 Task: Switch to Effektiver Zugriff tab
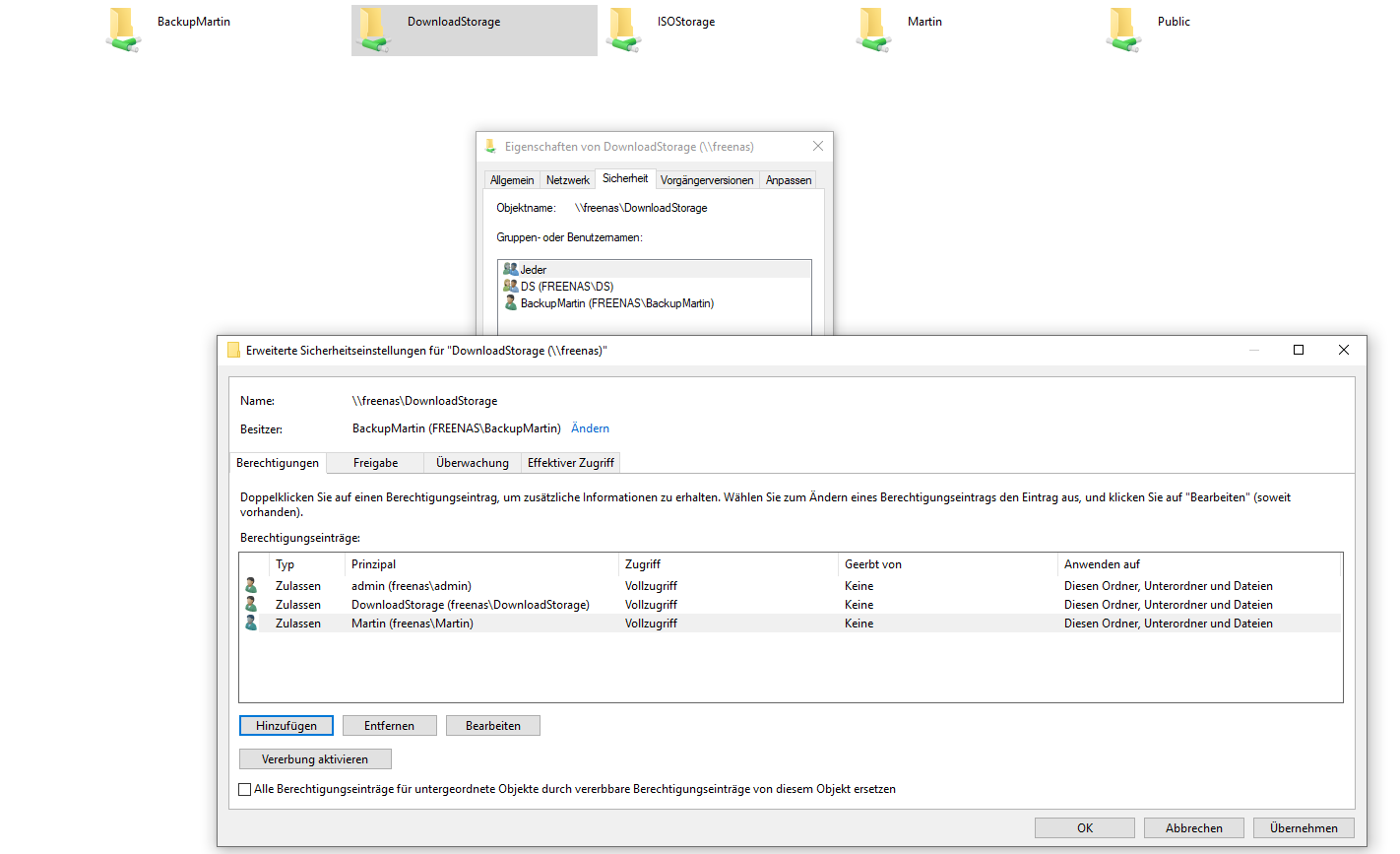click(570, 463)
